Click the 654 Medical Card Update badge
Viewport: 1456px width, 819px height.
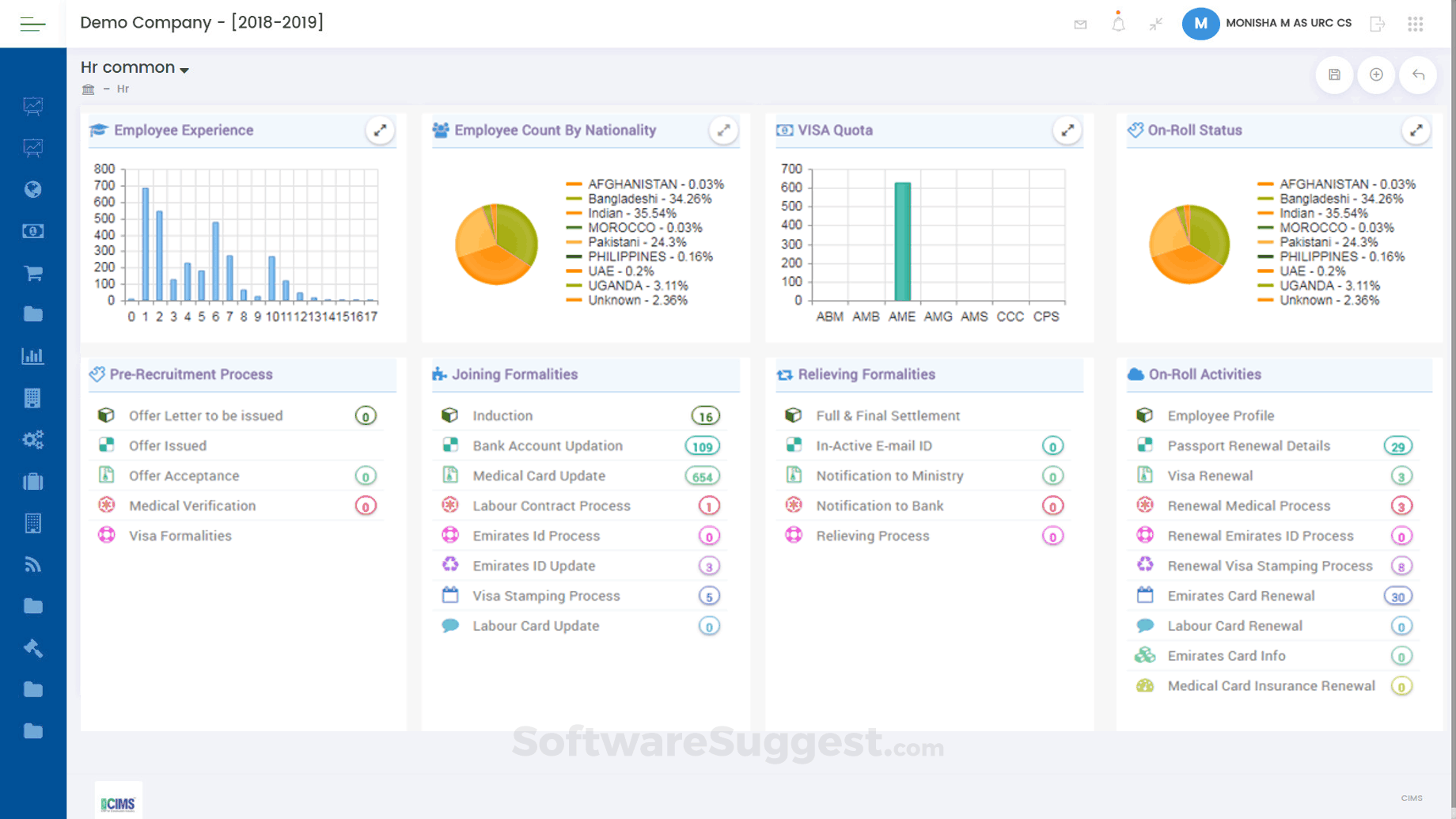[703, 476]
